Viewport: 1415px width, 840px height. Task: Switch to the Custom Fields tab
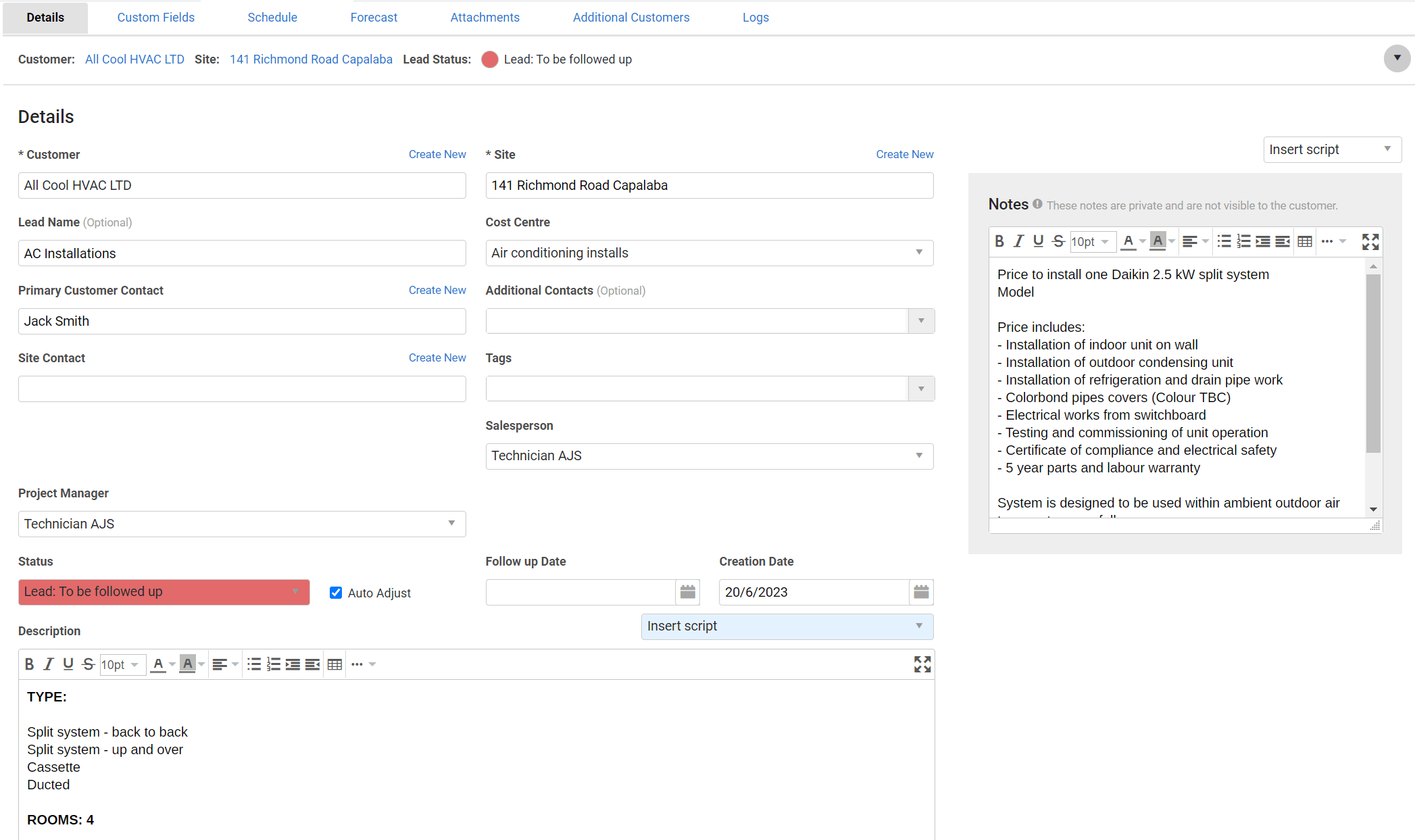[x=155, y=18]
